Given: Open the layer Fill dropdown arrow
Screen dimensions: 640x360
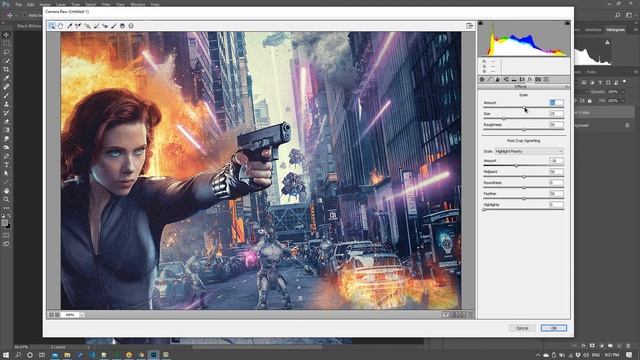Looking at the screenshot, I should coord(622,100).
